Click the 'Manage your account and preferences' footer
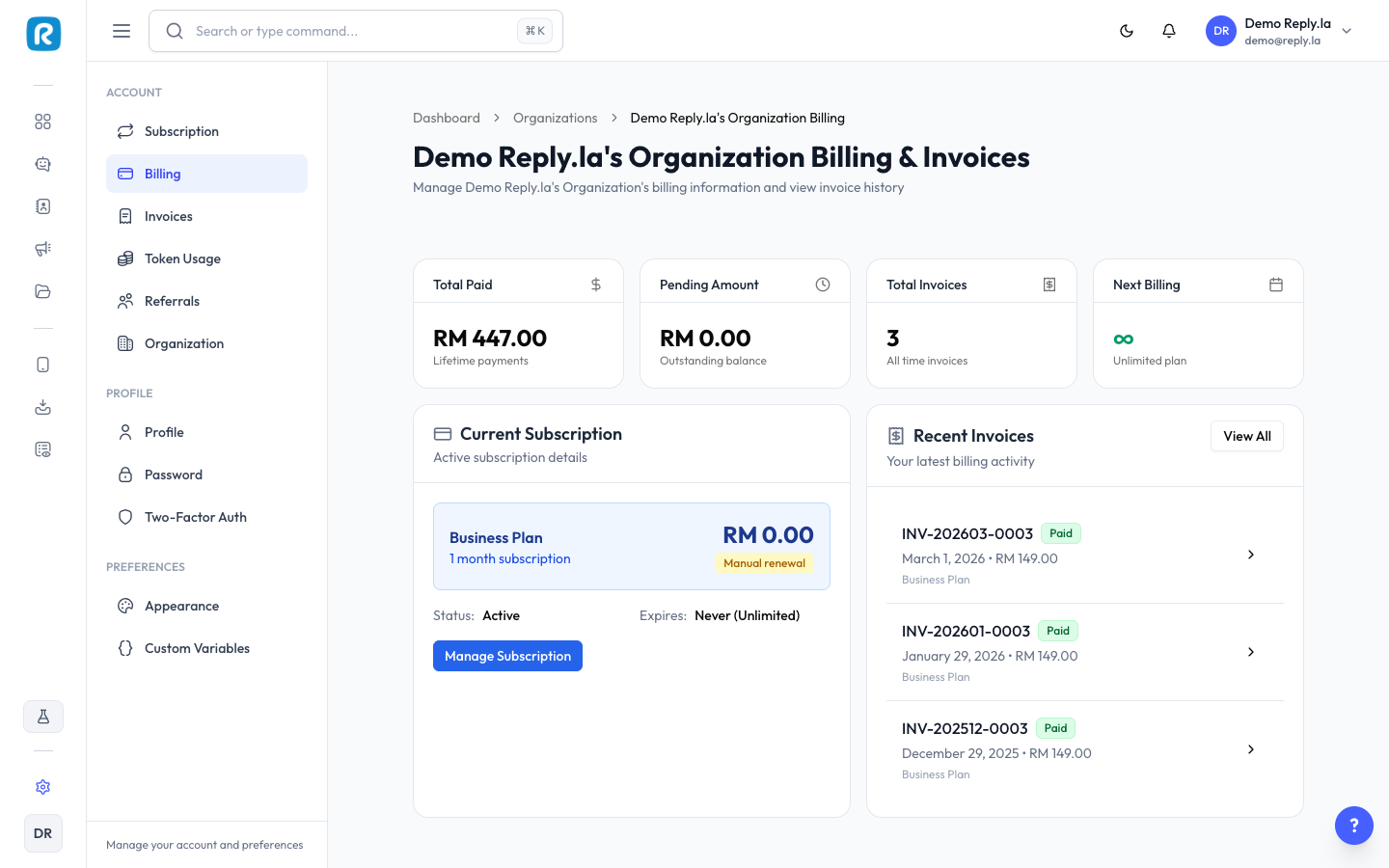Image resolution: width=1389 pixels, height=868 pixels. click(204, 845)
